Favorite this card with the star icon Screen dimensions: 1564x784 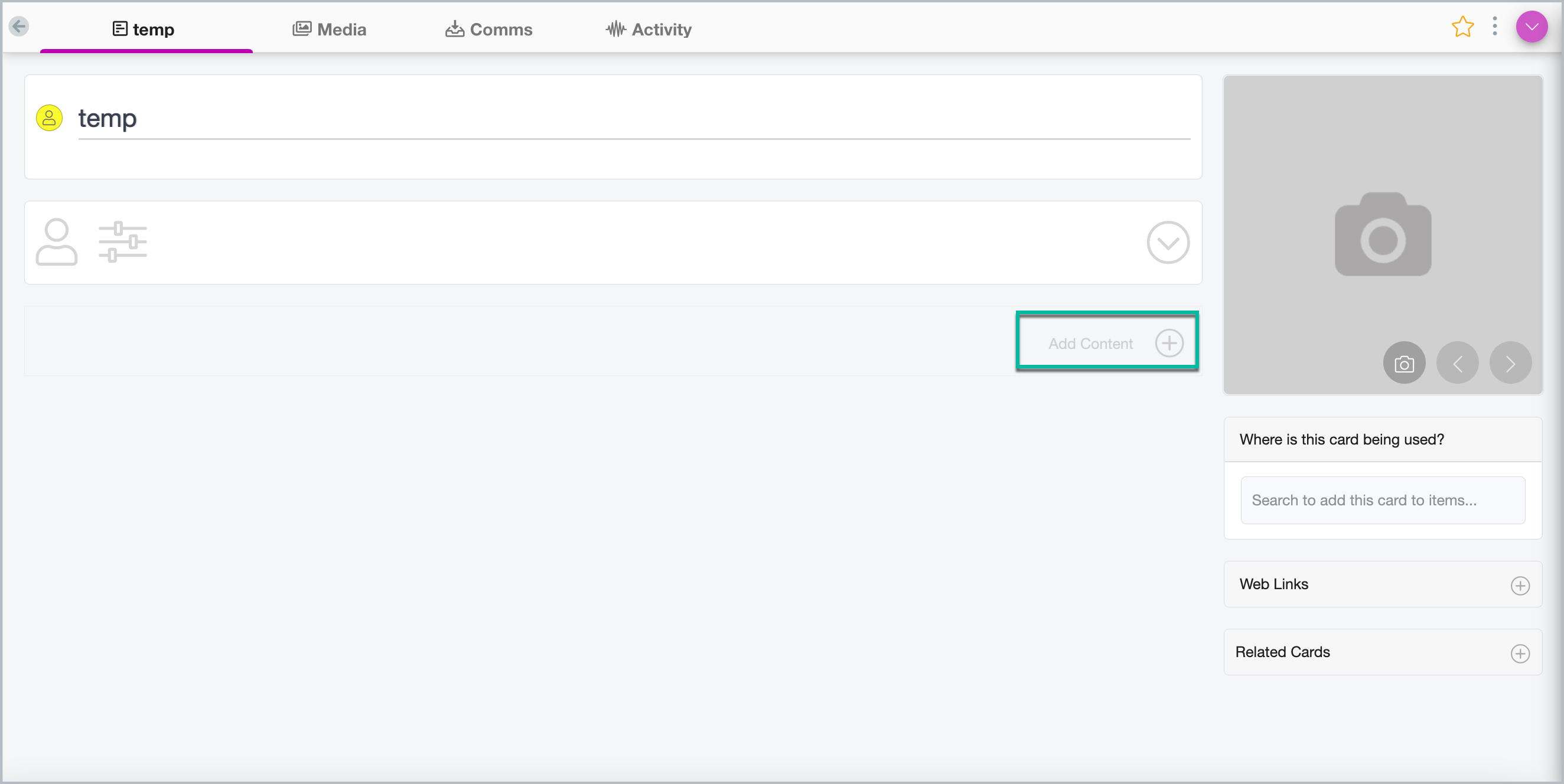[1462, 27]
